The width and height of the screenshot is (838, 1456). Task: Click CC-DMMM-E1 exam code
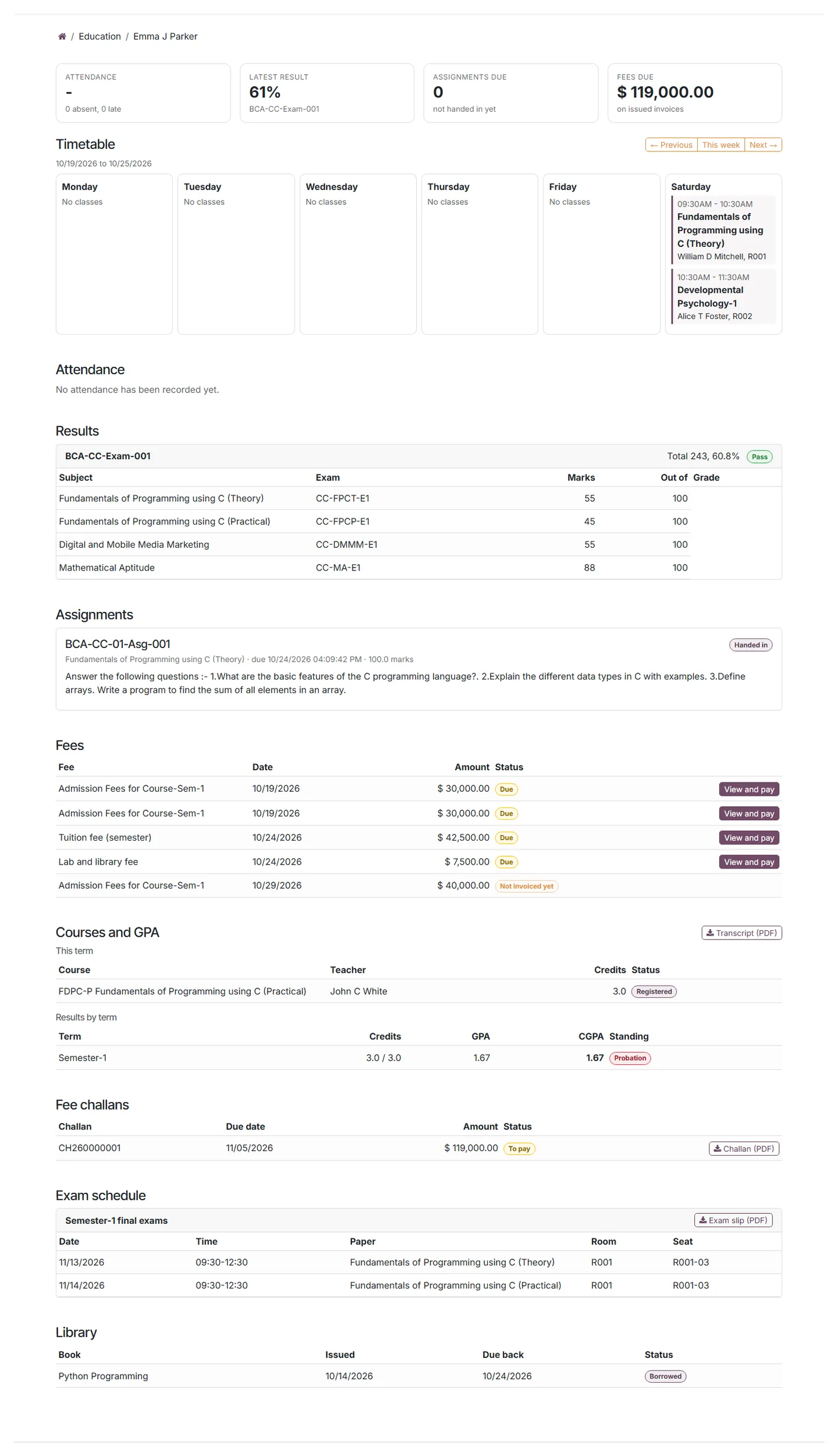(346, 545)
